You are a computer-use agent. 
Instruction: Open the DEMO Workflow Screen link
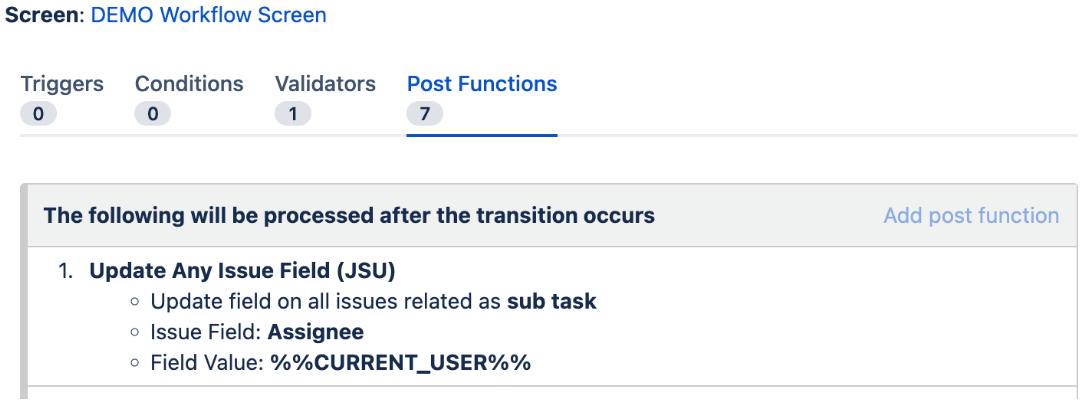[x=208, y=15]
